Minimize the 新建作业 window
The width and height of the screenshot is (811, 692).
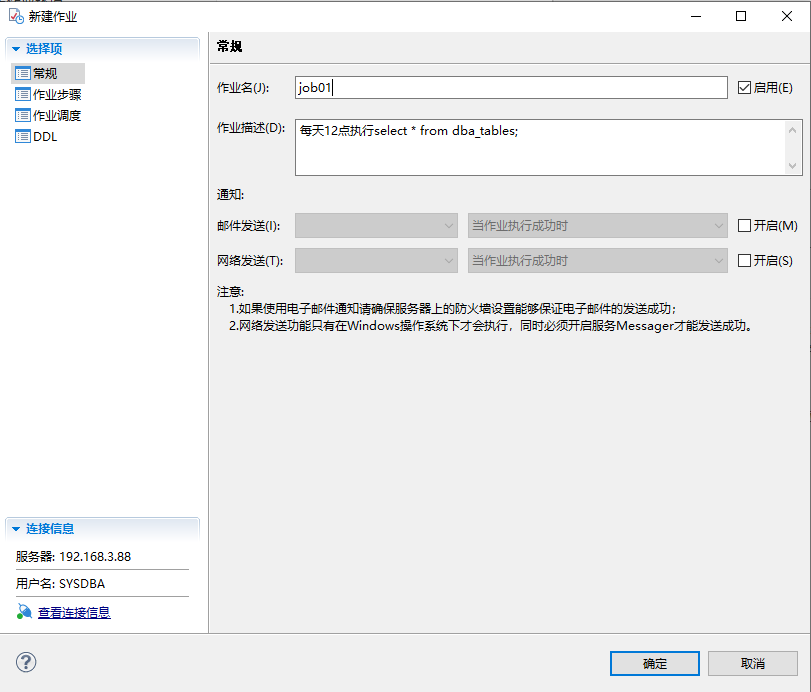(696, 16)
